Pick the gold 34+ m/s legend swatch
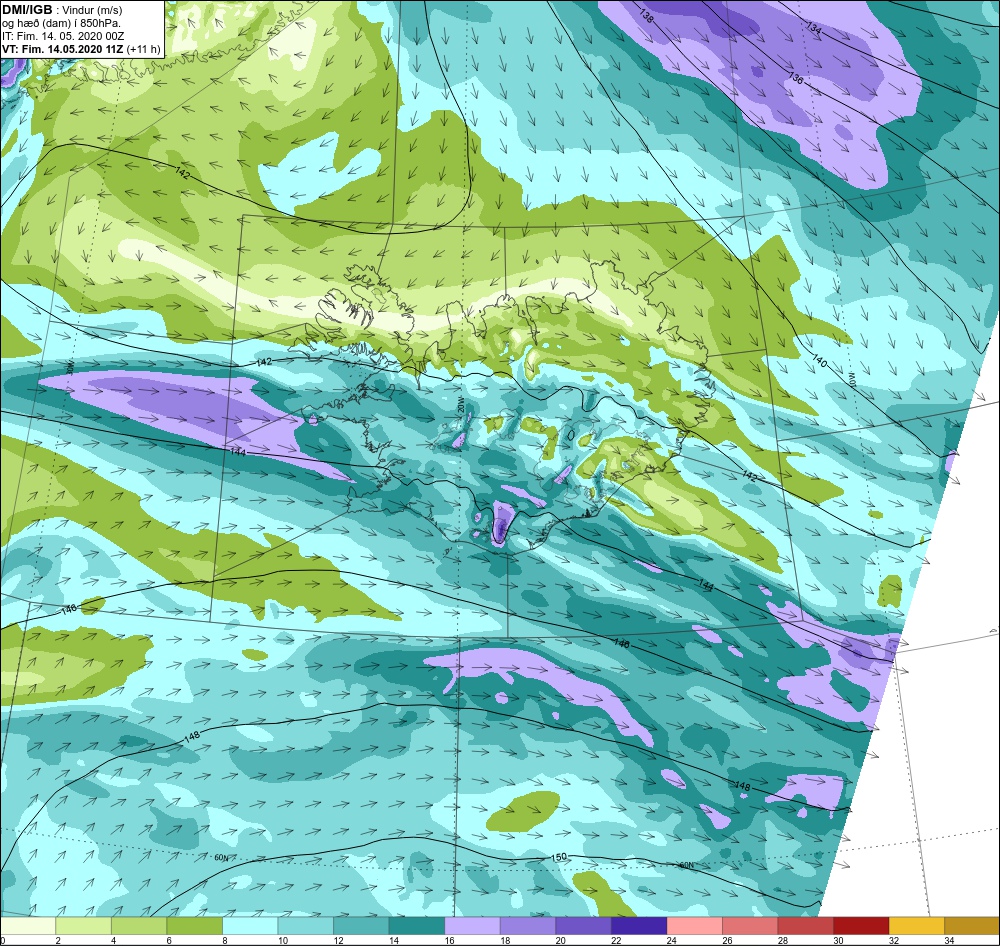 (x=971, y=926)
